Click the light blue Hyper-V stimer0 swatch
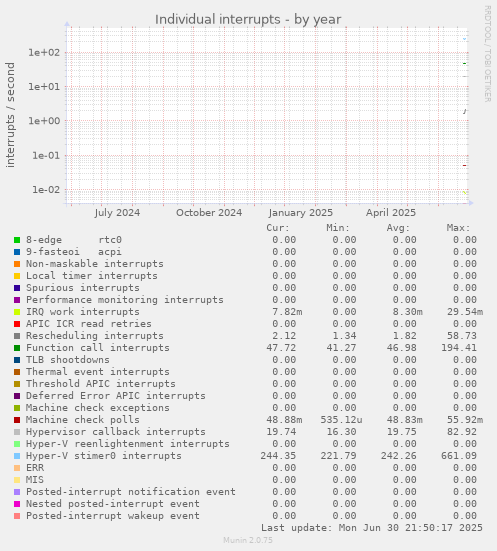 pyautogui.click(x=17, y=456)
